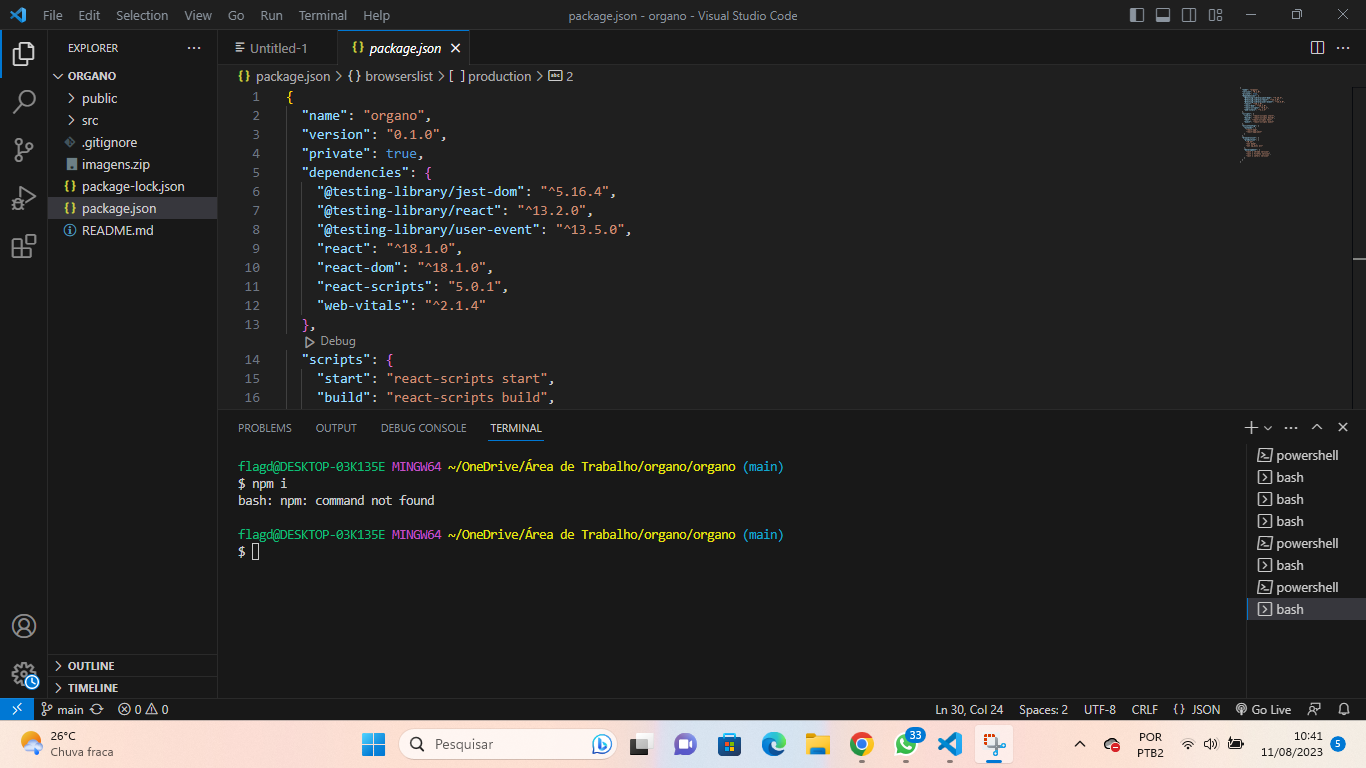Switch to the PROBLEMS panel tab

(265, 428)
